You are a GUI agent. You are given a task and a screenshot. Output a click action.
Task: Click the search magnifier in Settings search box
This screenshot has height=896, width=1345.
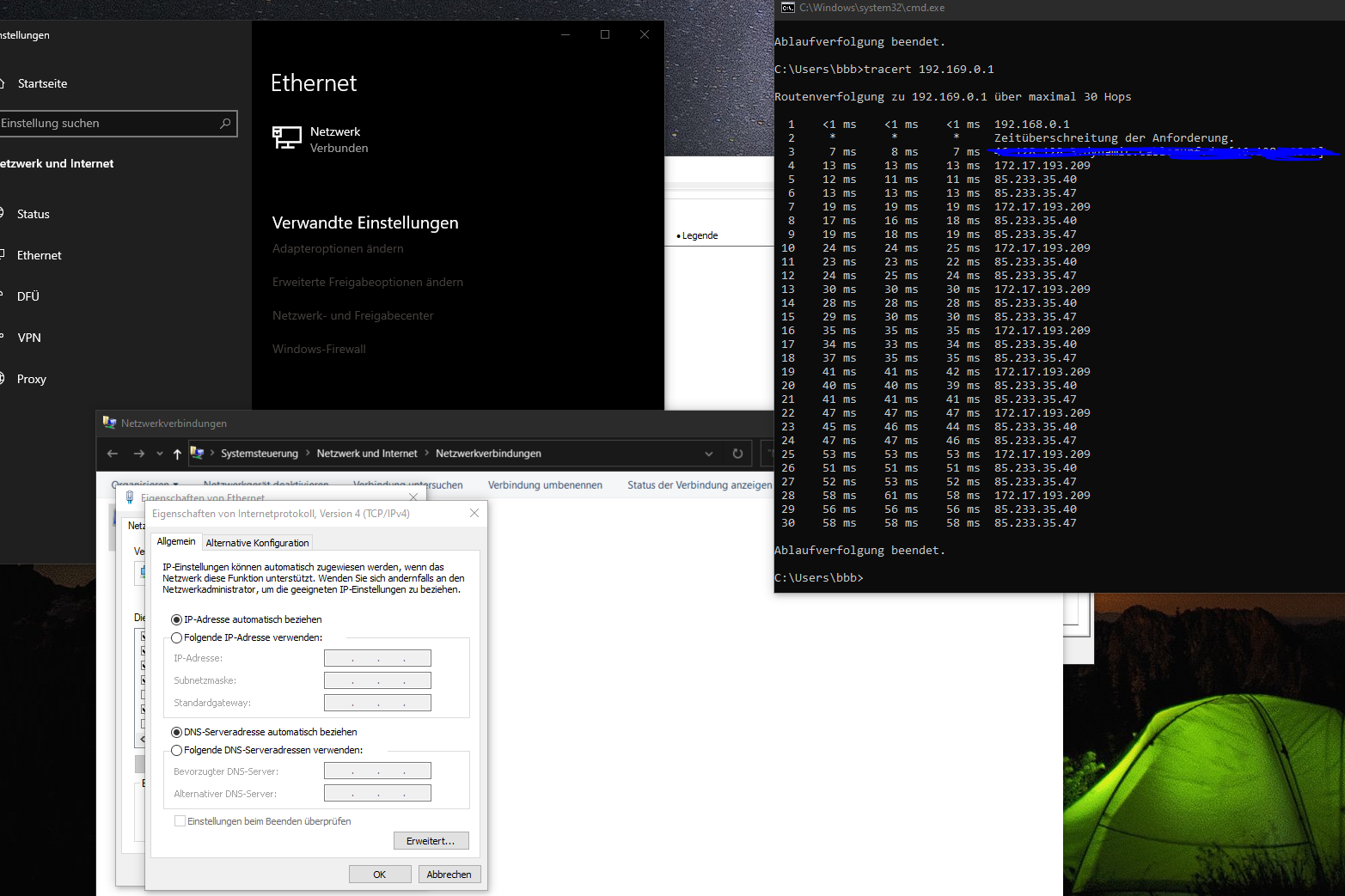tap(225, 123)
